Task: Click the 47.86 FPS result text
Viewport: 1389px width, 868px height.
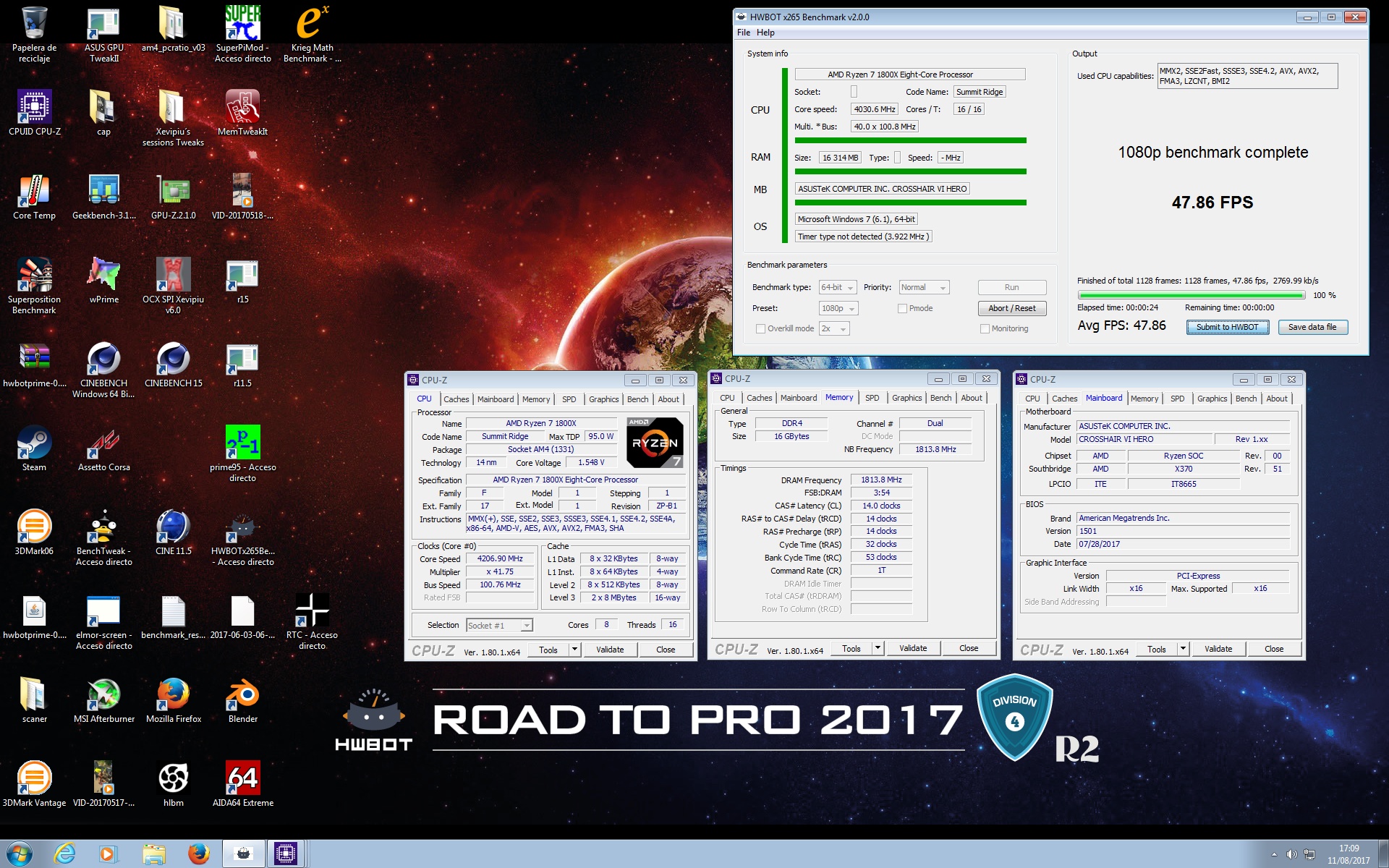Action: tap(1212, 203)
